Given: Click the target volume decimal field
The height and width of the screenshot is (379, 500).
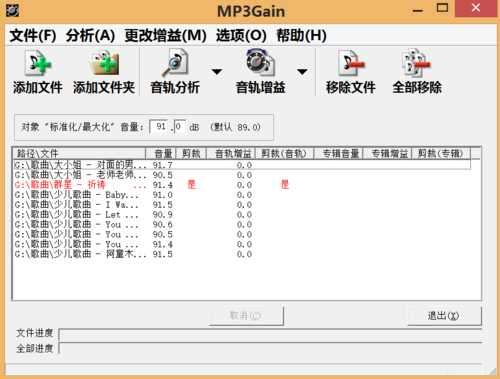Looking at the screenshot, I should (179, 127).
